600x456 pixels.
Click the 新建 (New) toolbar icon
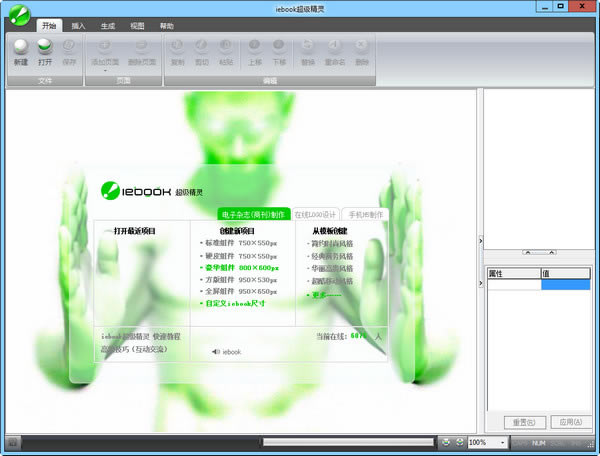pos(21,45)
